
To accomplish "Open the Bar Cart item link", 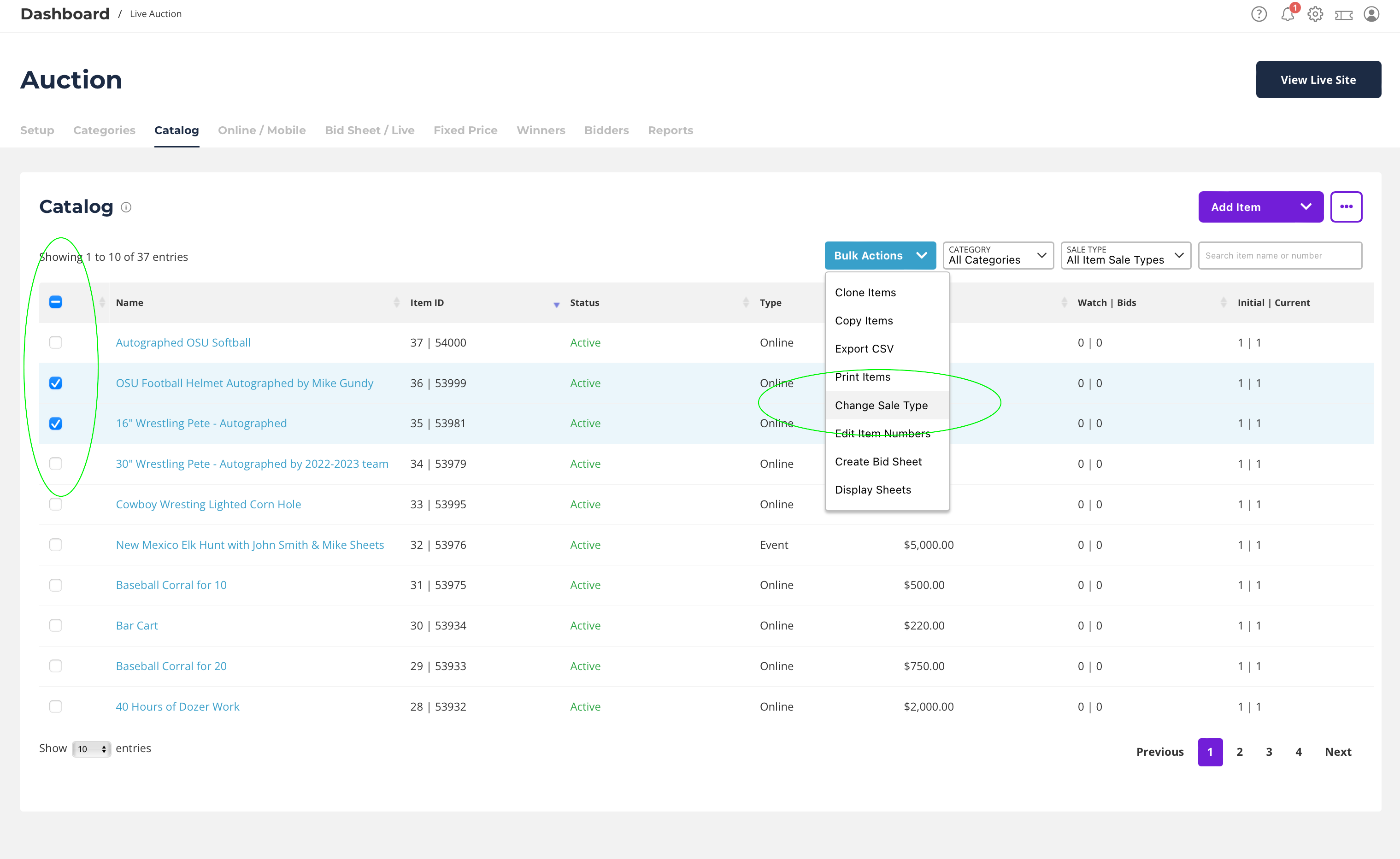I will [137, 625].
